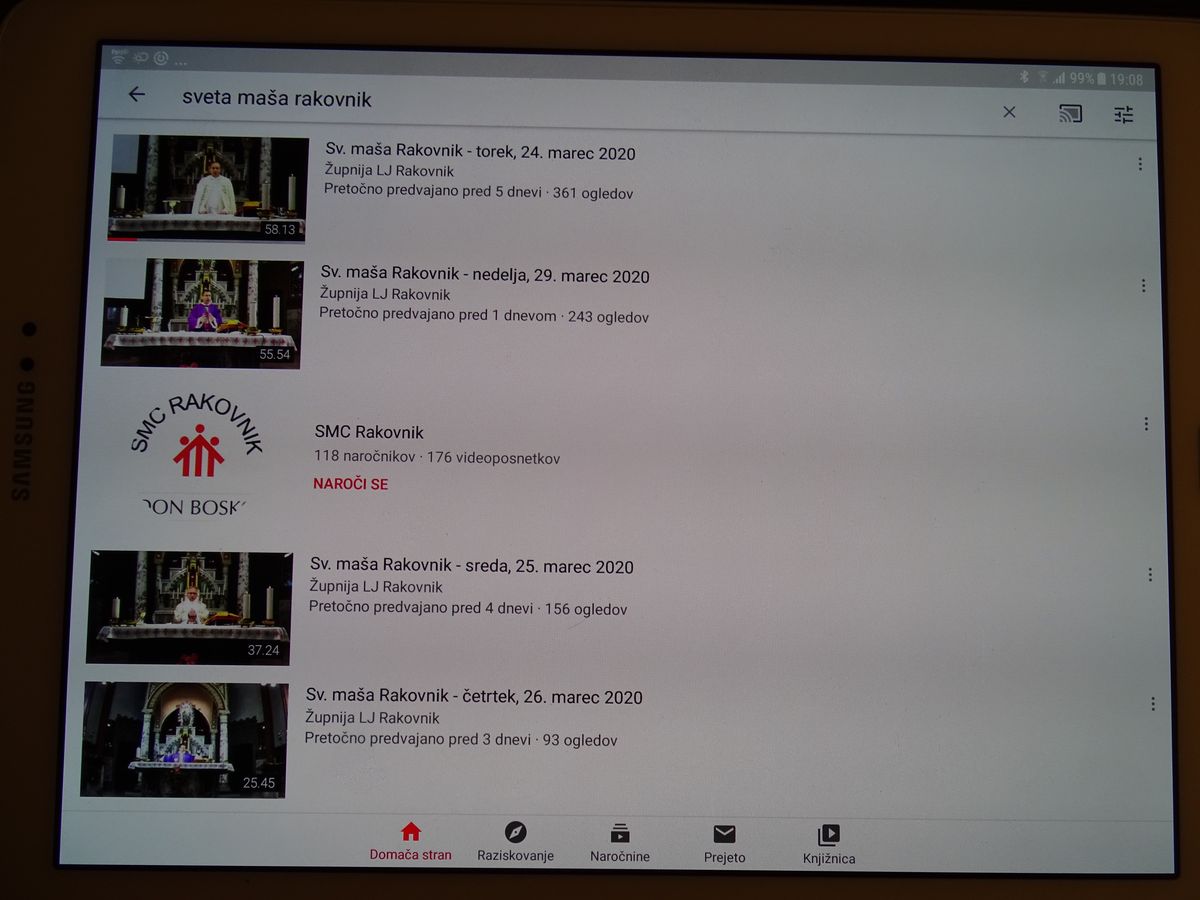1200x900 pixels.
Task: Open options menu for 29. marec video
Action: click(x=1143, y=286)
